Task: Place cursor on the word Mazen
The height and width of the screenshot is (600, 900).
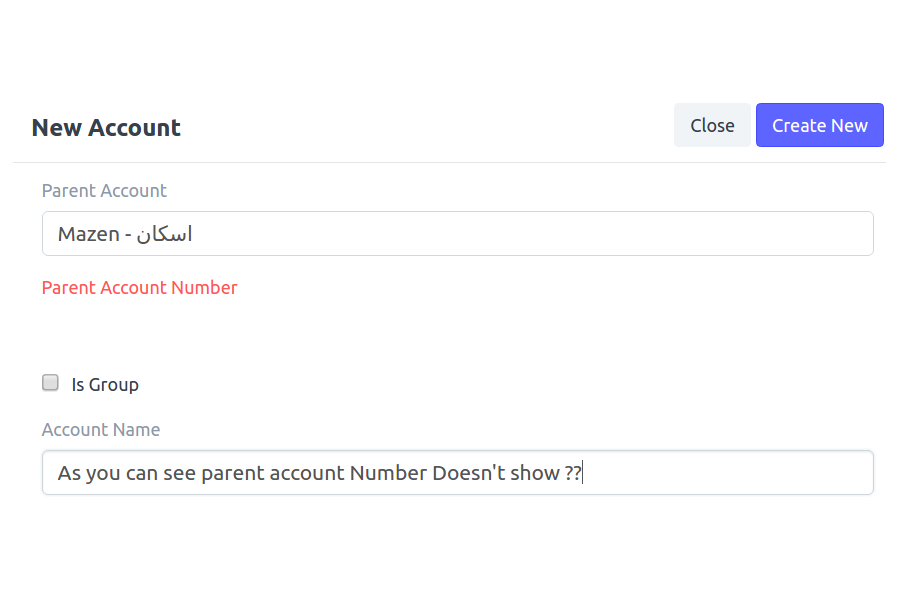Action: [x=88, y=234]
